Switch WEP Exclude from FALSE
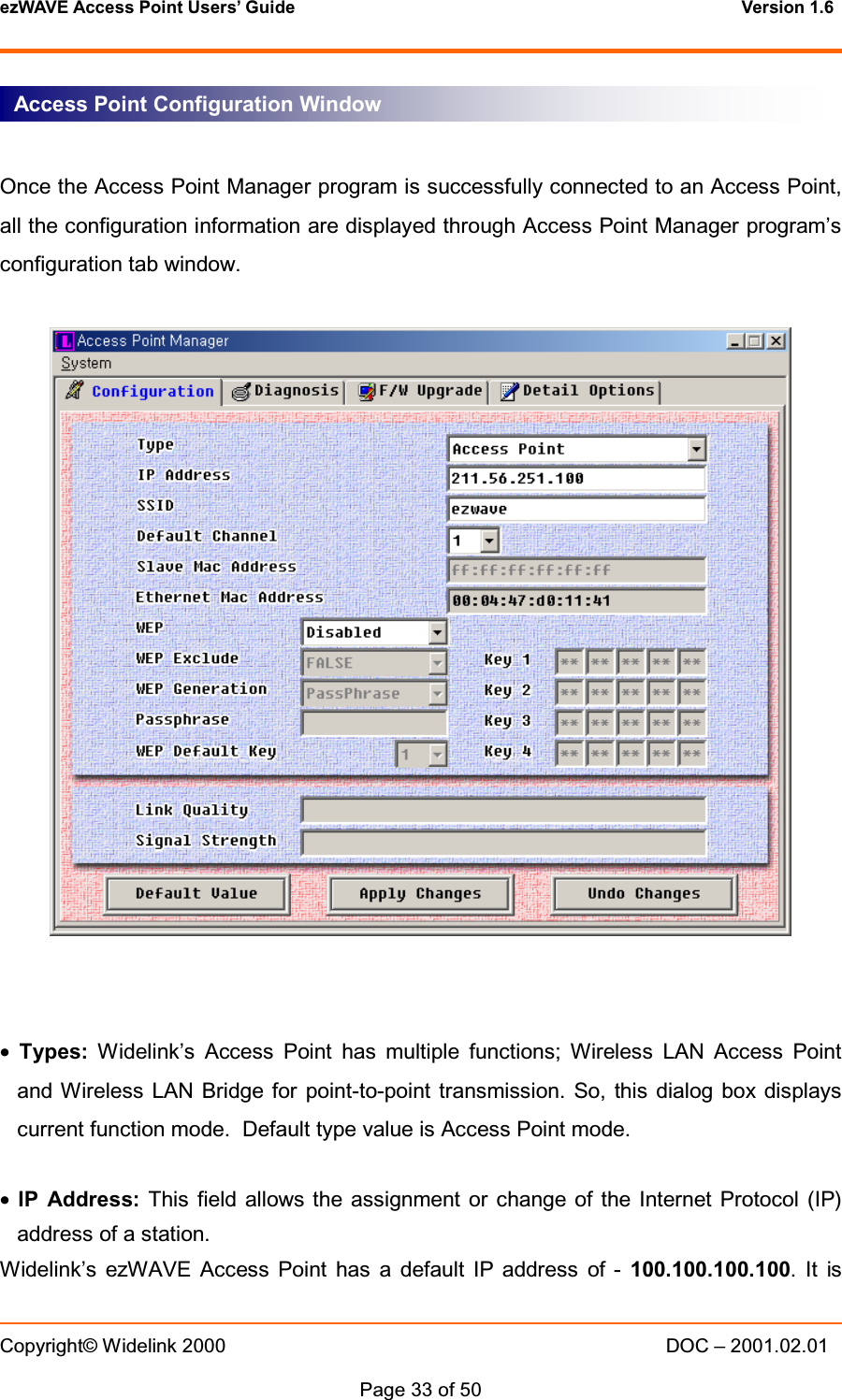Image resolution: width=842 pixels, height=1400 pixels. [x=436, y=663]
